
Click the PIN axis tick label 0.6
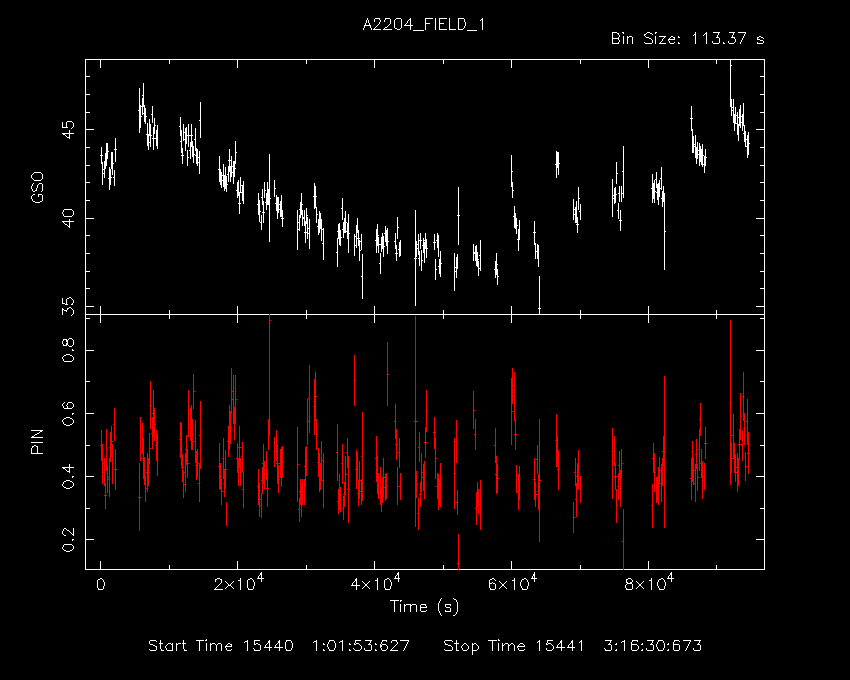pyautogui.click(x=68, y=413)
